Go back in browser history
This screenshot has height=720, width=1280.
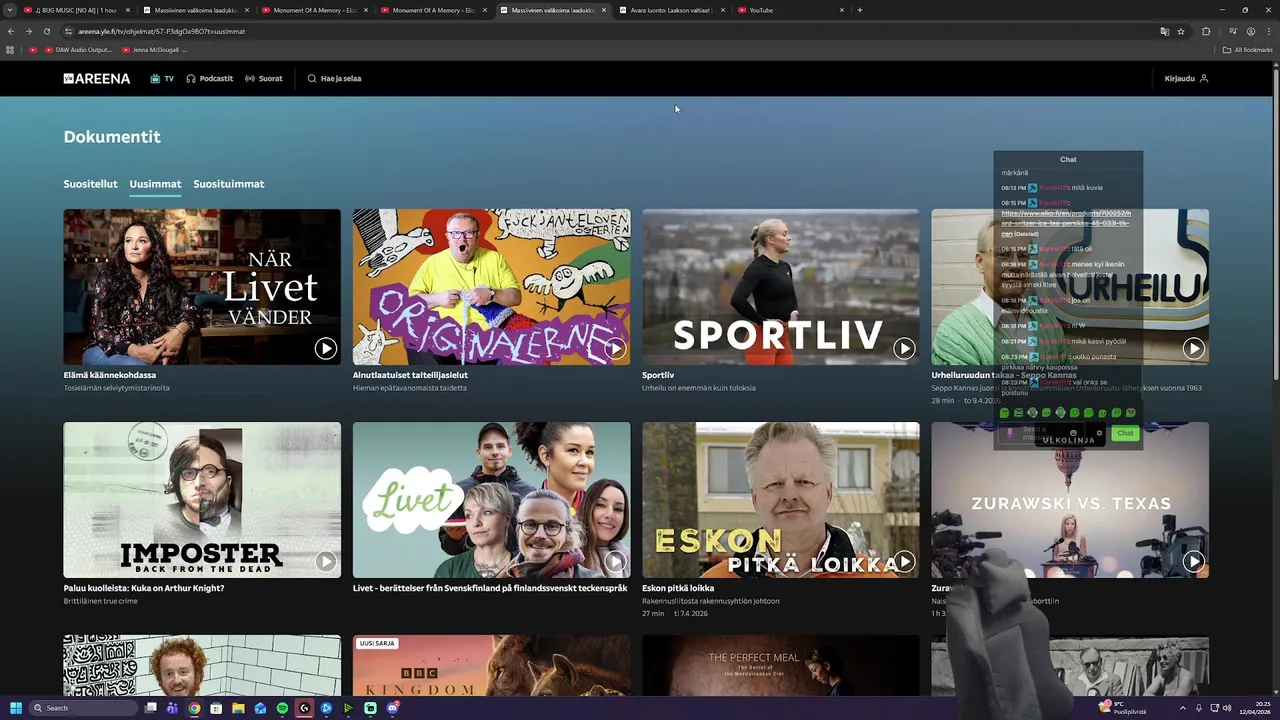point(11,31)
